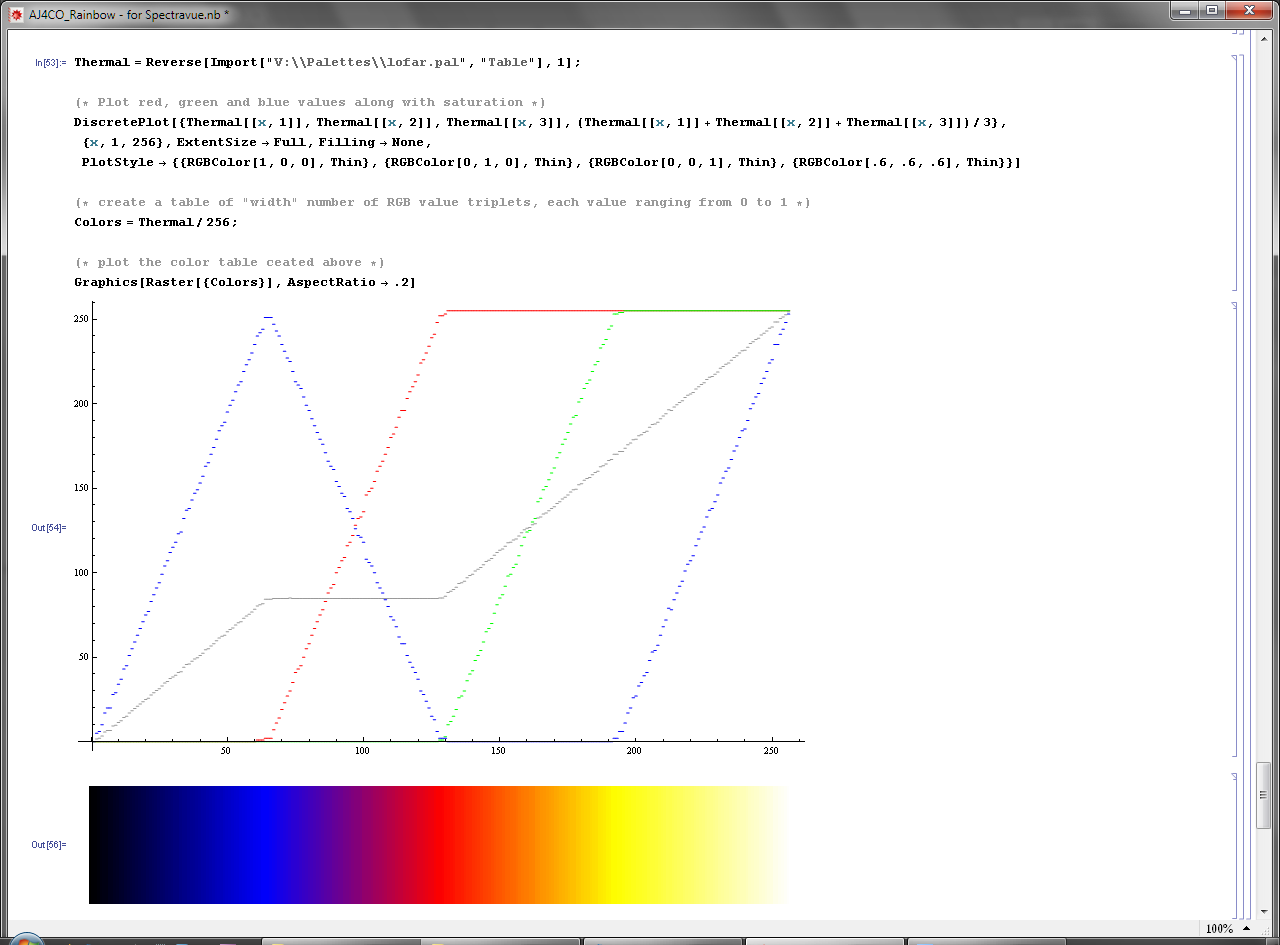
Task: Maximize the notebook window
Action: [1212, 11]
